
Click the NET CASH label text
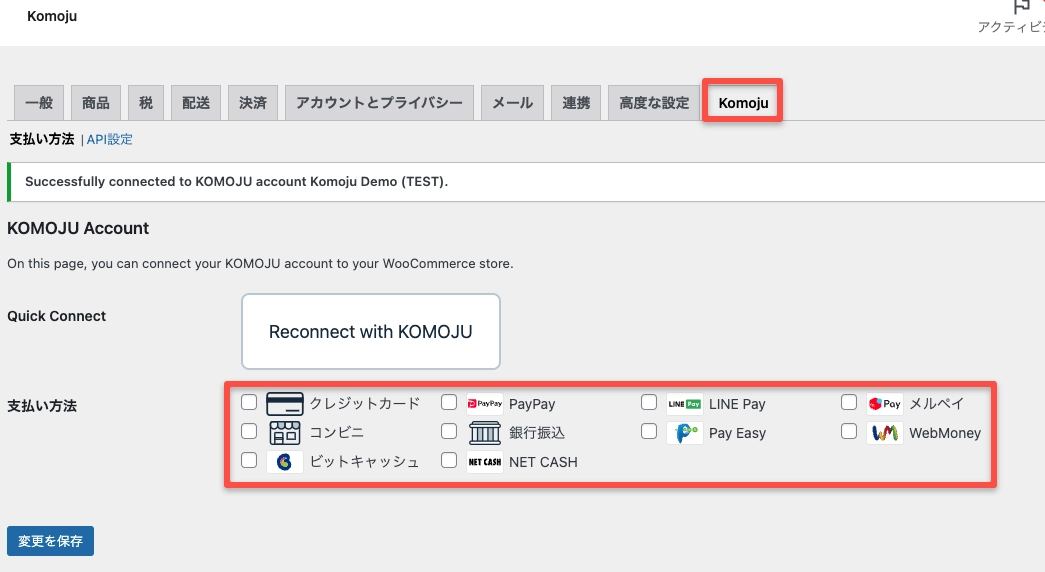pyautogui.click(x=543, y=462)
